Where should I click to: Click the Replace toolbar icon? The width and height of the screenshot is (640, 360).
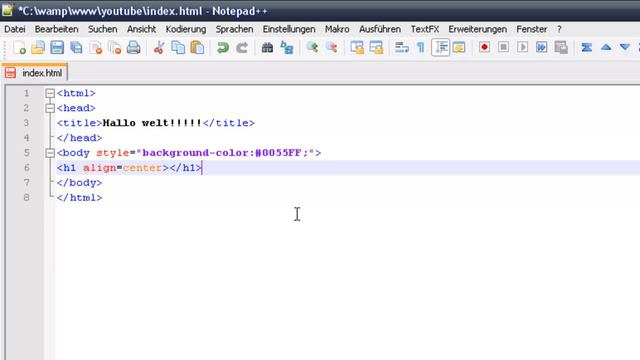(x=287, y=48)
